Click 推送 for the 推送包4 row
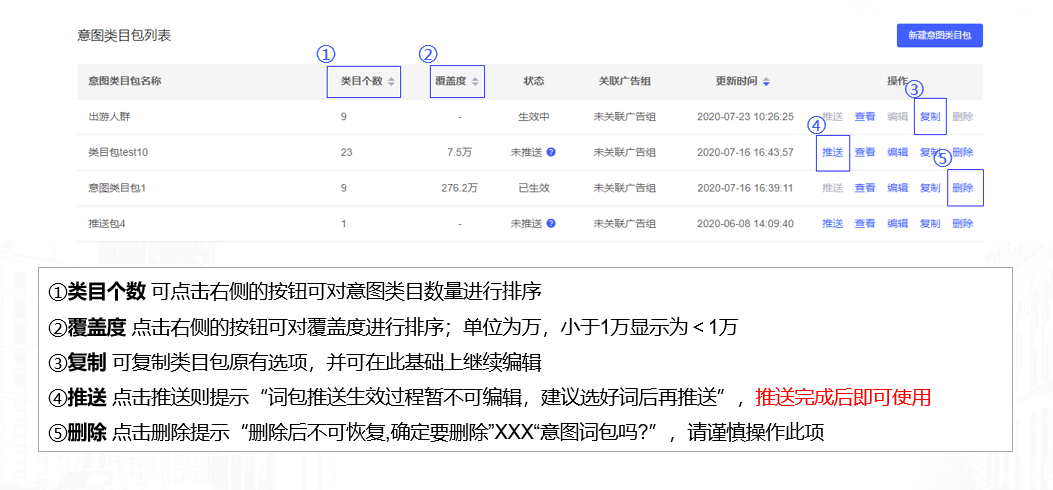The width and height of the screenshot is (1053, 490). 832,223
